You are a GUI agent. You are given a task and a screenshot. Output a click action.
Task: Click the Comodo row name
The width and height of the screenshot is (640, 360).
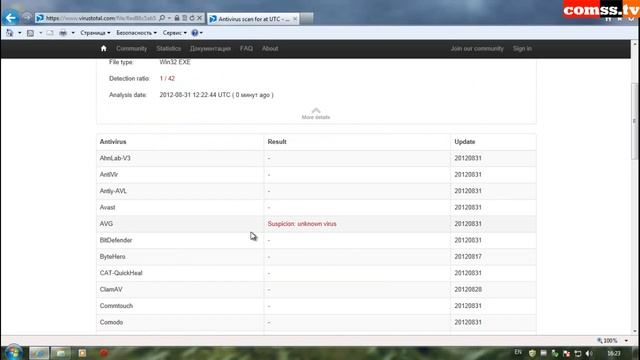tap(111, 322)
